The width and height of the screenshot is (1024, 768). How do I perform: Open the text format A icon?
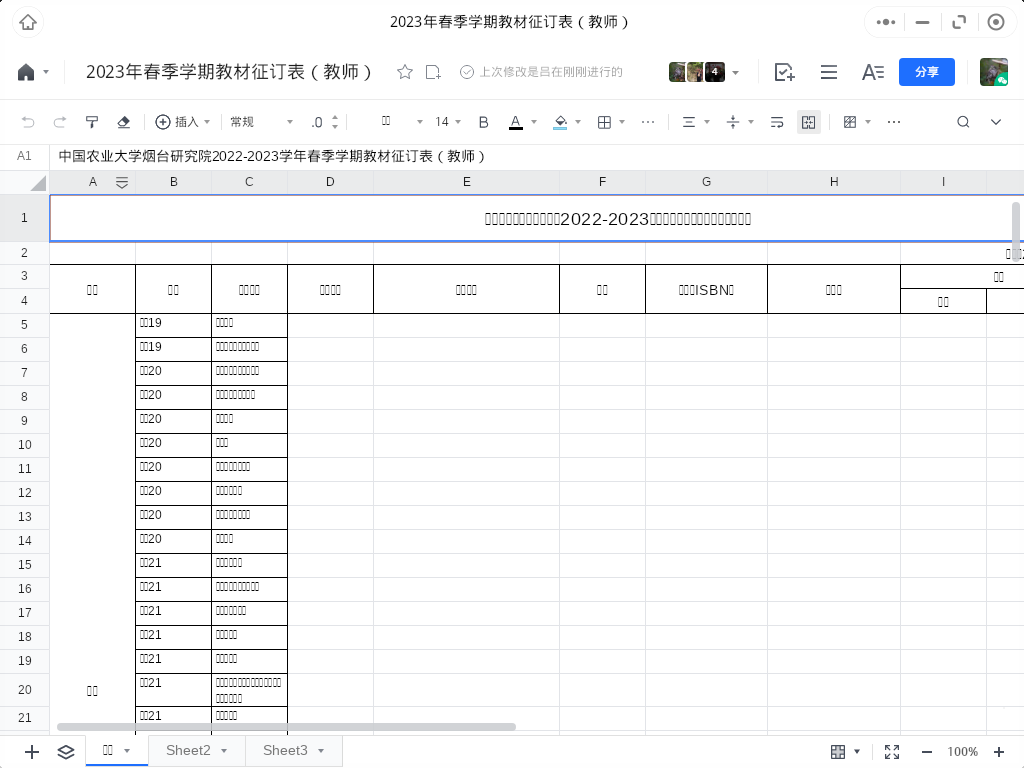(872, 72)
